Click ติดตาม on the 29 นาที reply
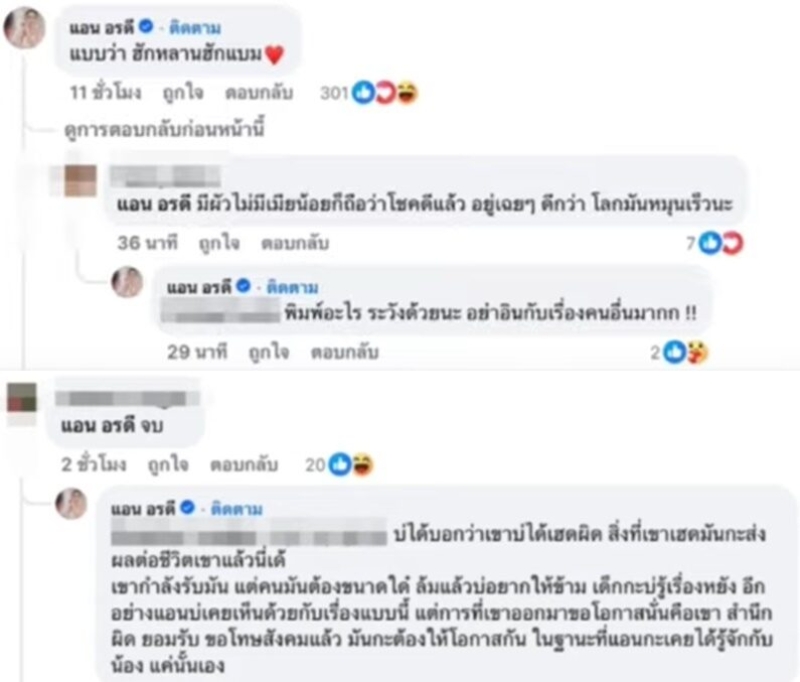 tap(292, 287)
